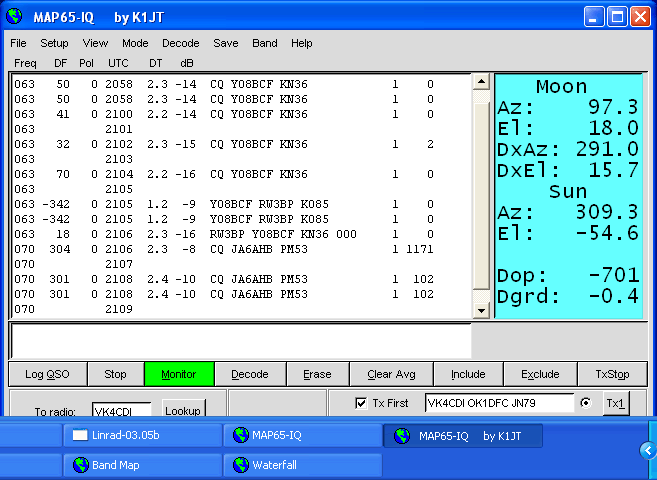657x480 pixels.
Task: Select the radio button beside Tx1 message
Action: point(586,403)
